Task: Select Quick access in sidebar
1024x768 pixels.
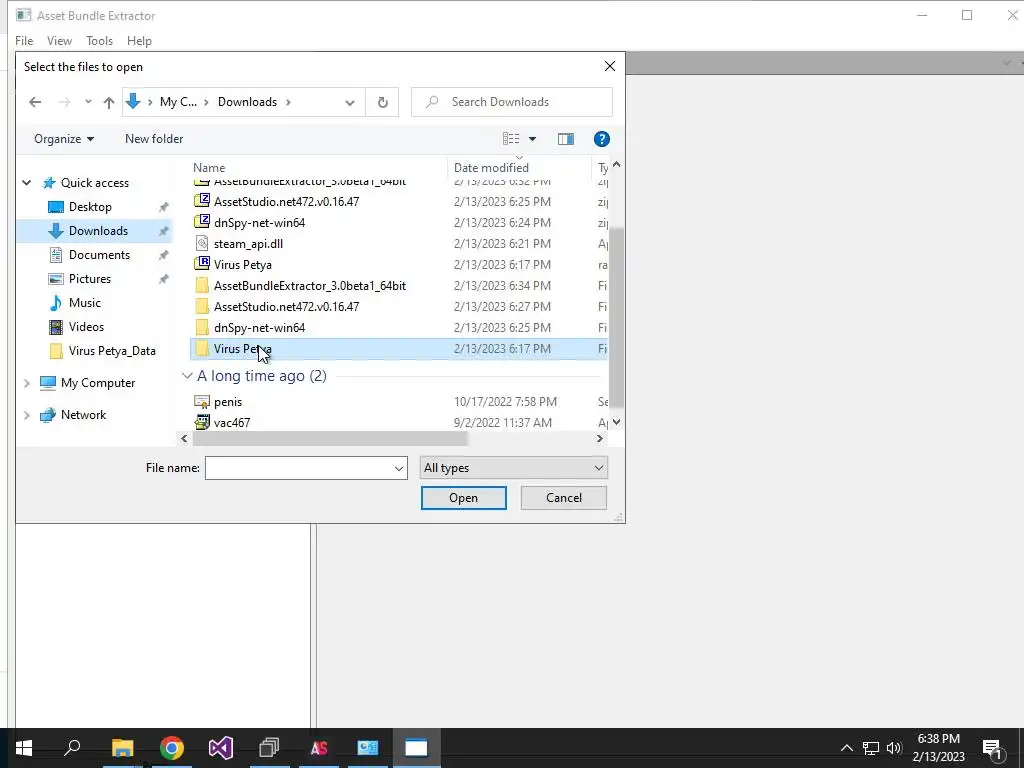Action: click(95, 183)
